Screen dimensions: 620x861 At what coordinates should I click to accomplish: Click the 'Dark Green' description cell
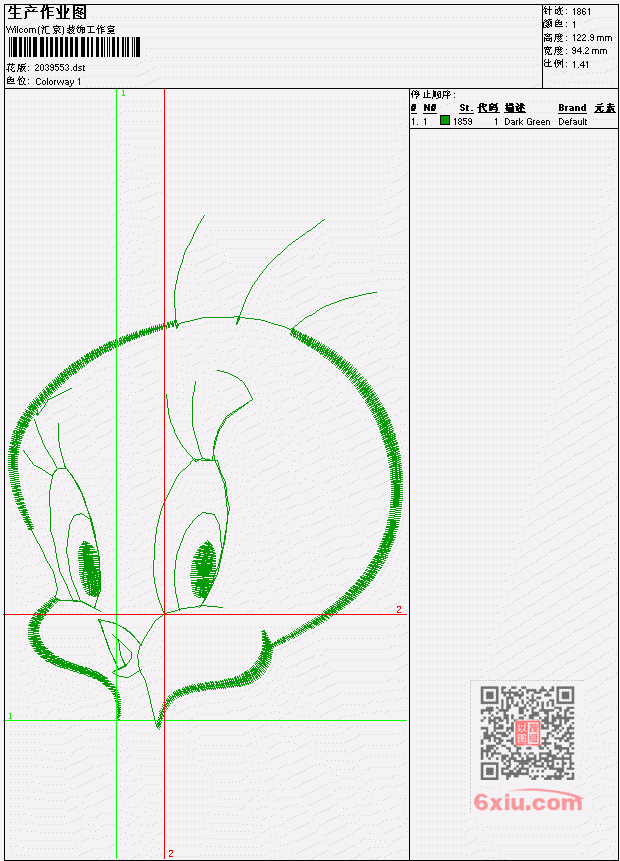click(x=527, y=121)
